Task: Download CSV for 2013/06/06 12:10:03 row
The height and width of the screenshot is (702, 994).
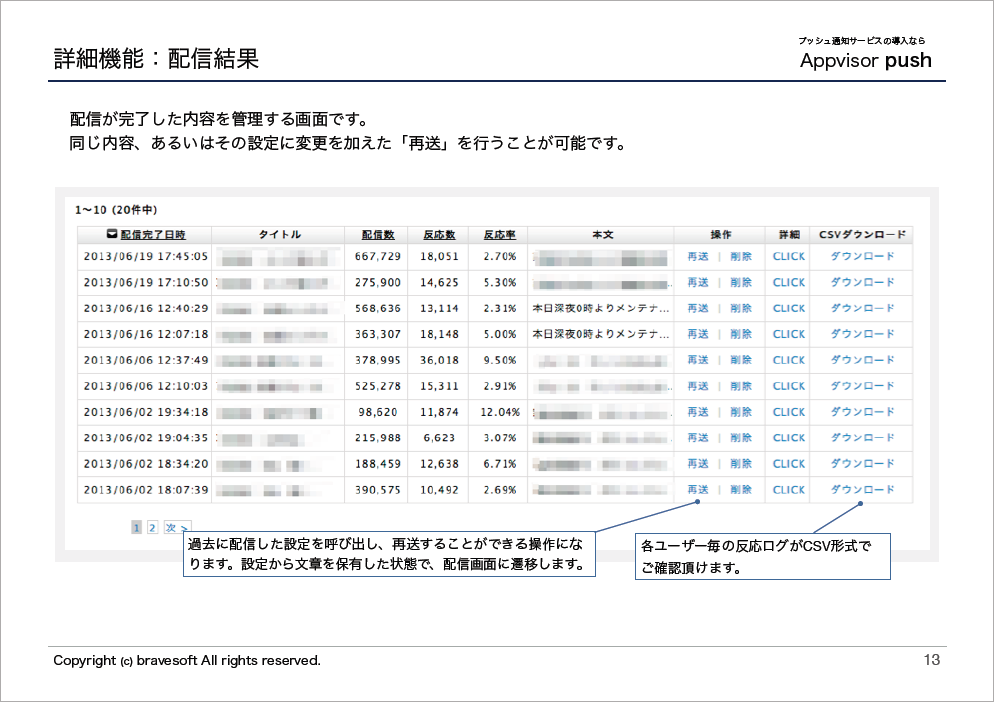Action: [x=862, y=386]
